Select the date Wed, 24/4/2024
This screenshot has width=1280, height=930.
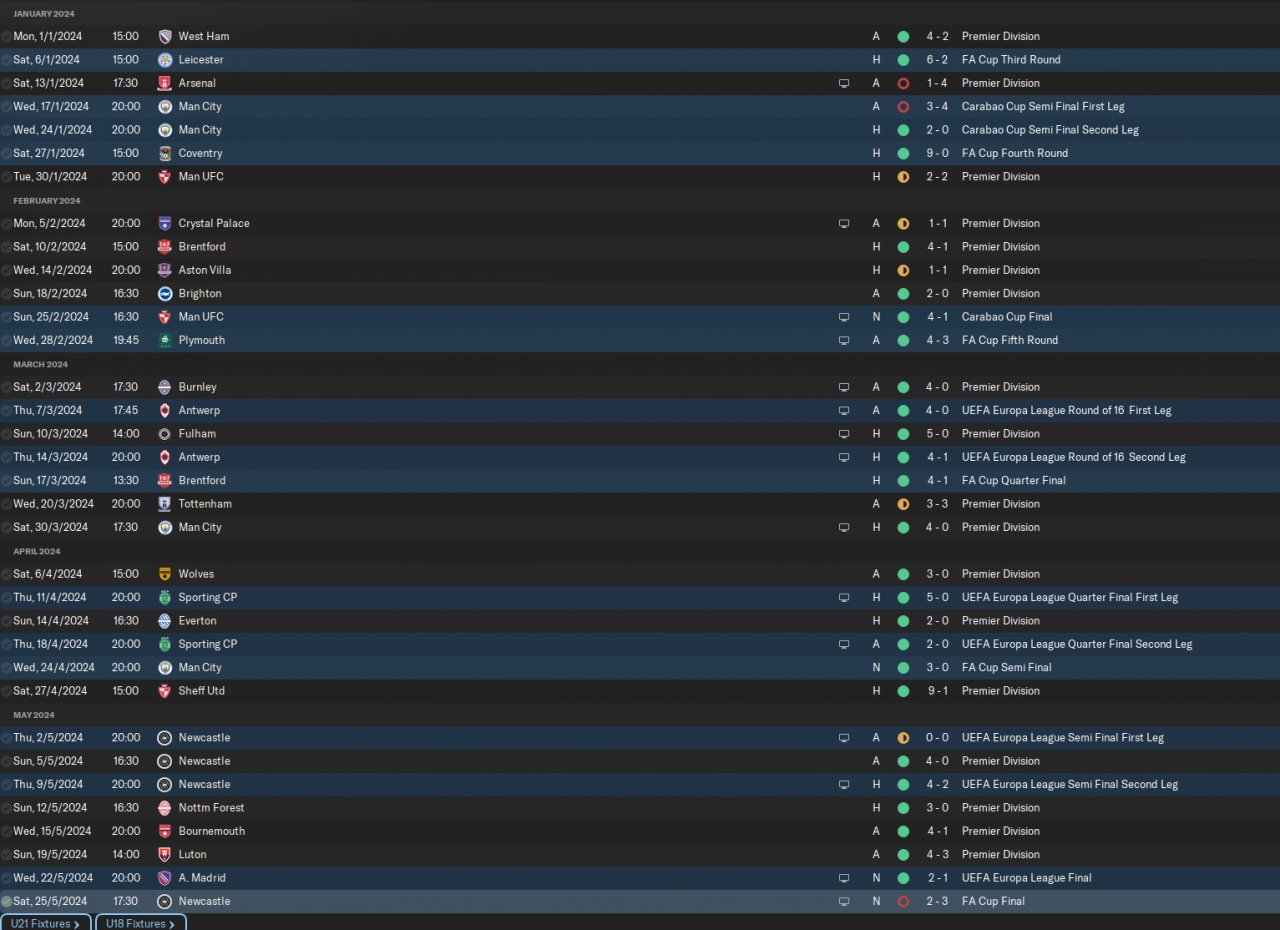click(54, 667)
